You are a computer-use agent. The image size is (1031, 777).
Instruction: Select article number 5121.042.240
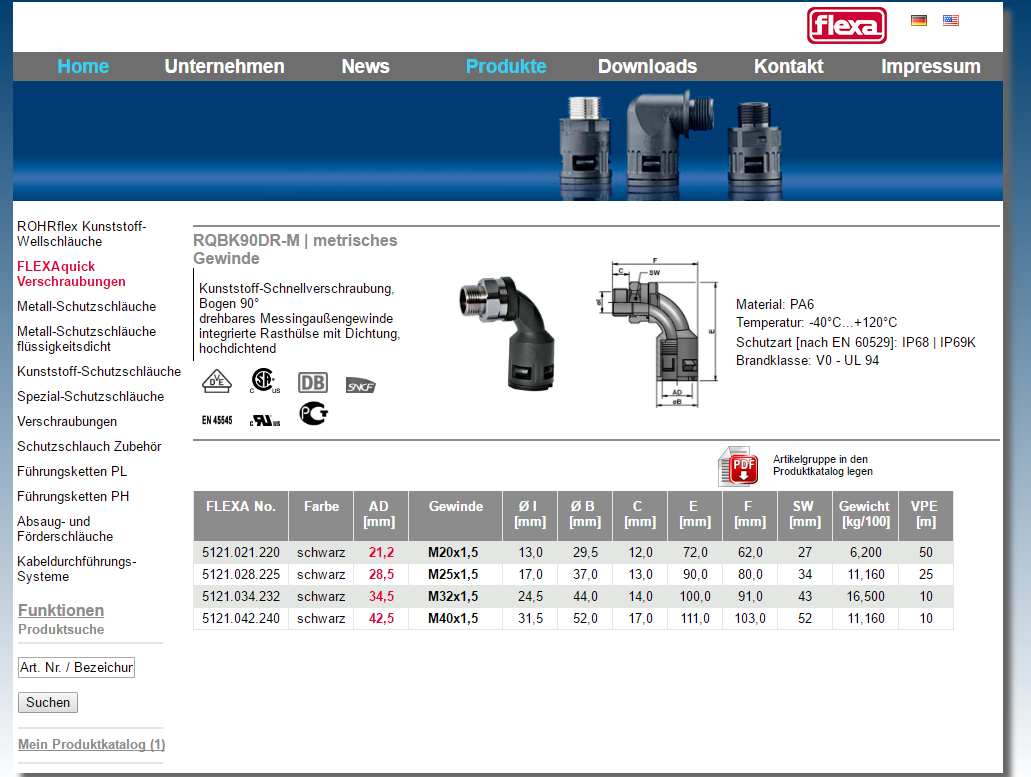pyautogui.click(x=241, y=619)
